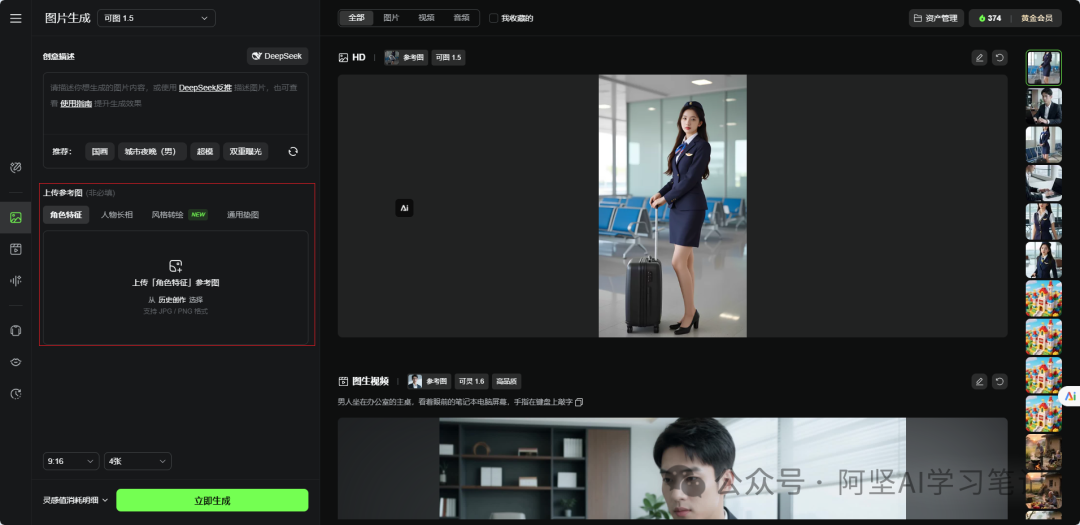This screenshot has height=525, width=1080.
Task: Switch to the 视频 filter tab
Action: [426, 18]
